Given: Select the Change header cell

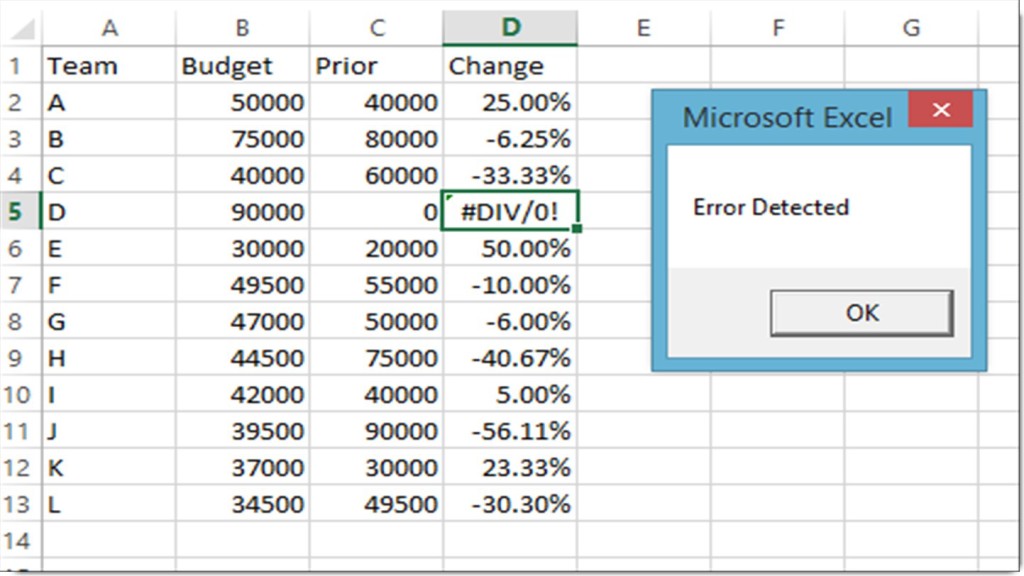Looking at the screenshot, I should 510,66.
